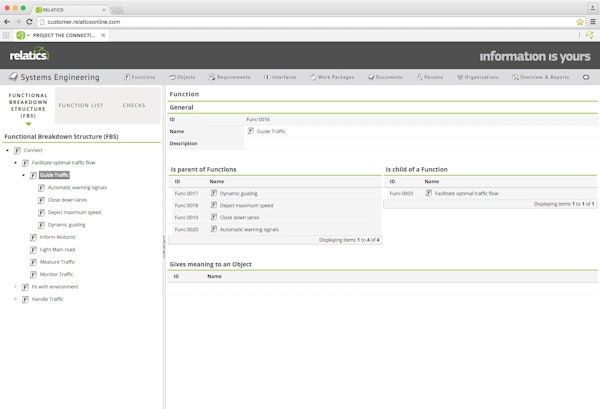Collapse the Connect tree node
Screen dimensions: 600x409
coord(7,150)
